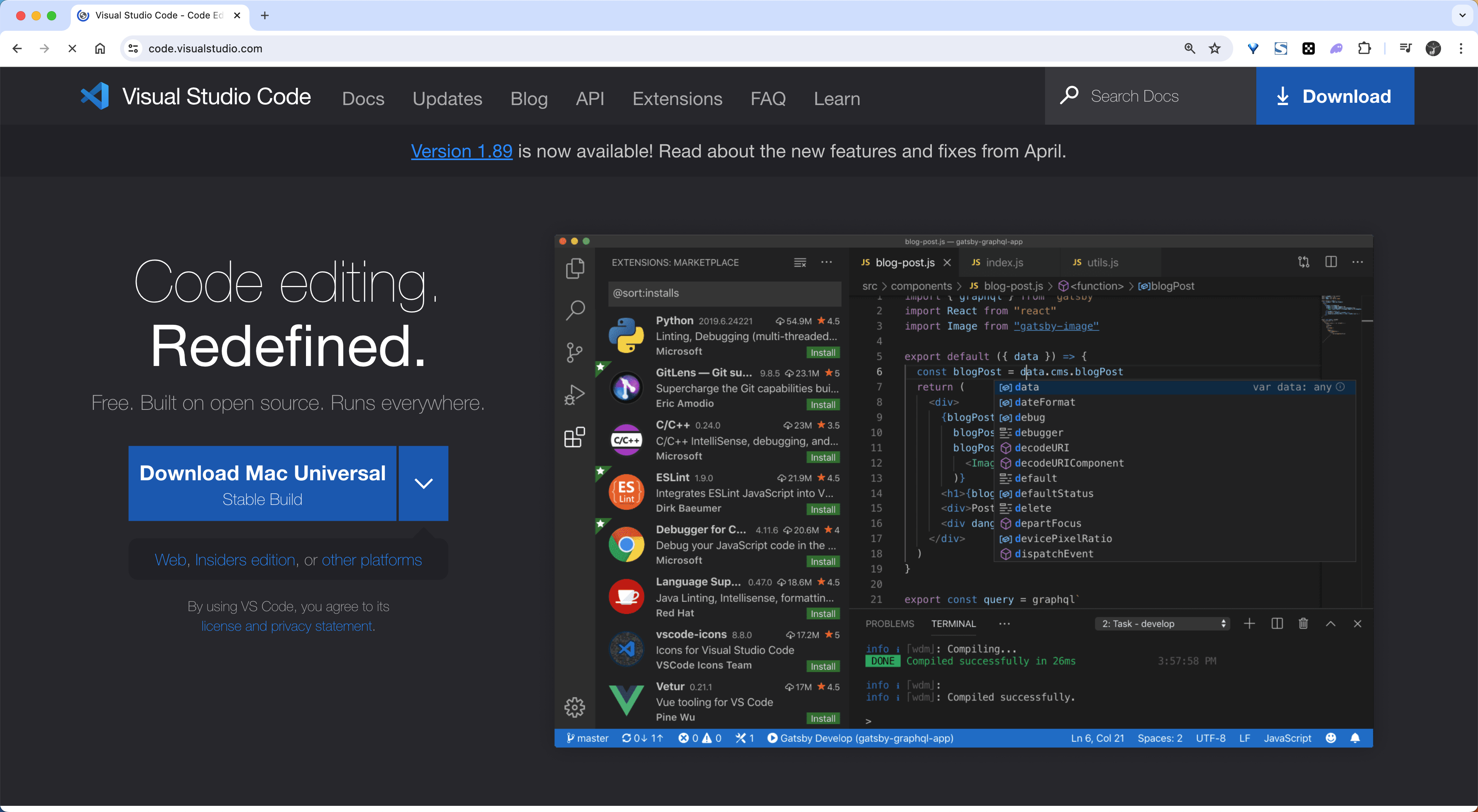Click the clear extensions filter icon
Image resolution: width=1478 pixels, height=812 pixels.
click(x=800, y=262)
